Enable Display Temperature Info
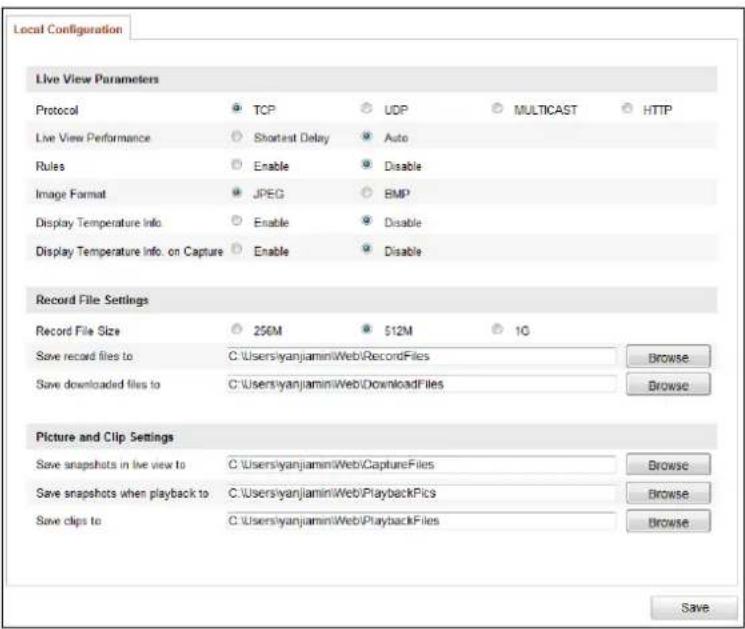 [236, 221]
